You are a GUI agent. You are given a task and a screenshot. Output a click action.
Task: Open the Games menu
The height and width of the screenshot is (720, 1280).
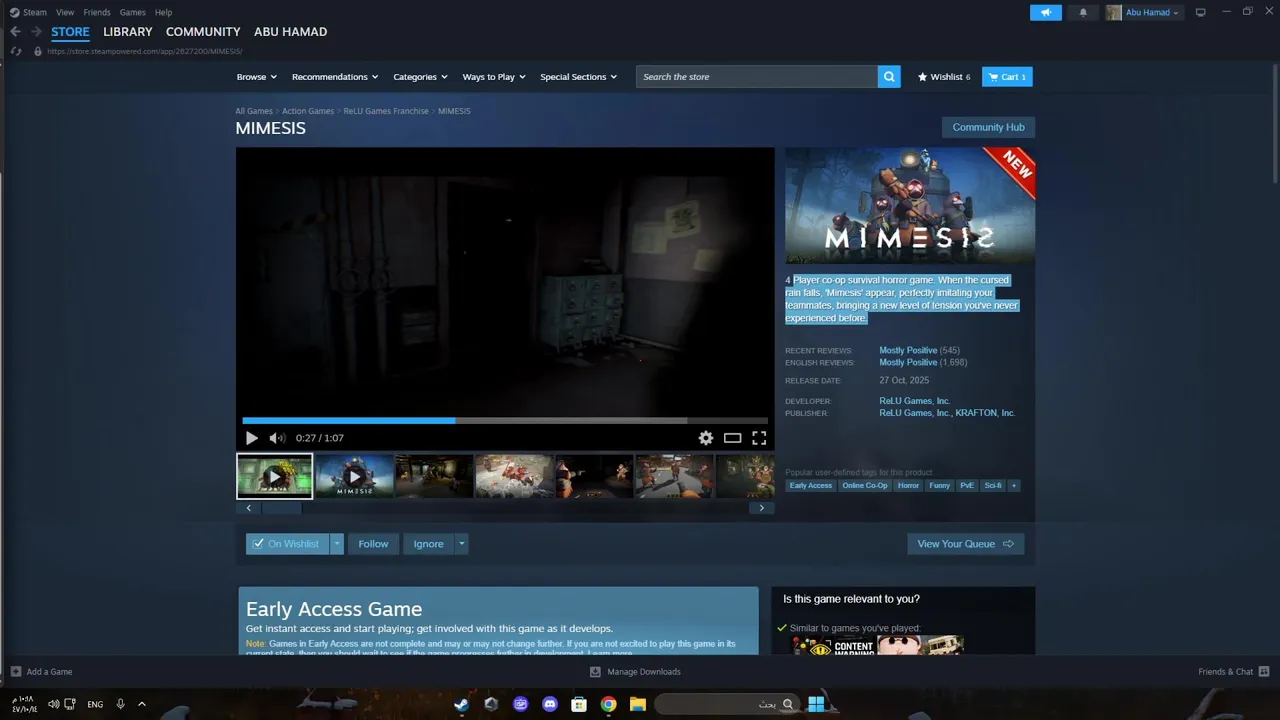pos(132,12)
